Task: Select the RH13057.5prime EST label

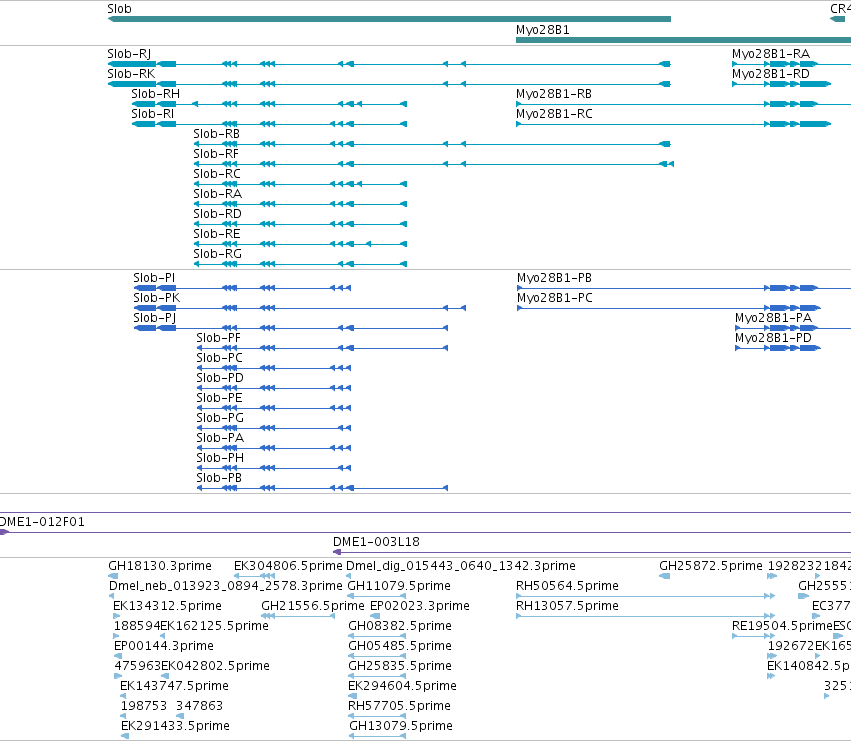Action: click(567, 606)
